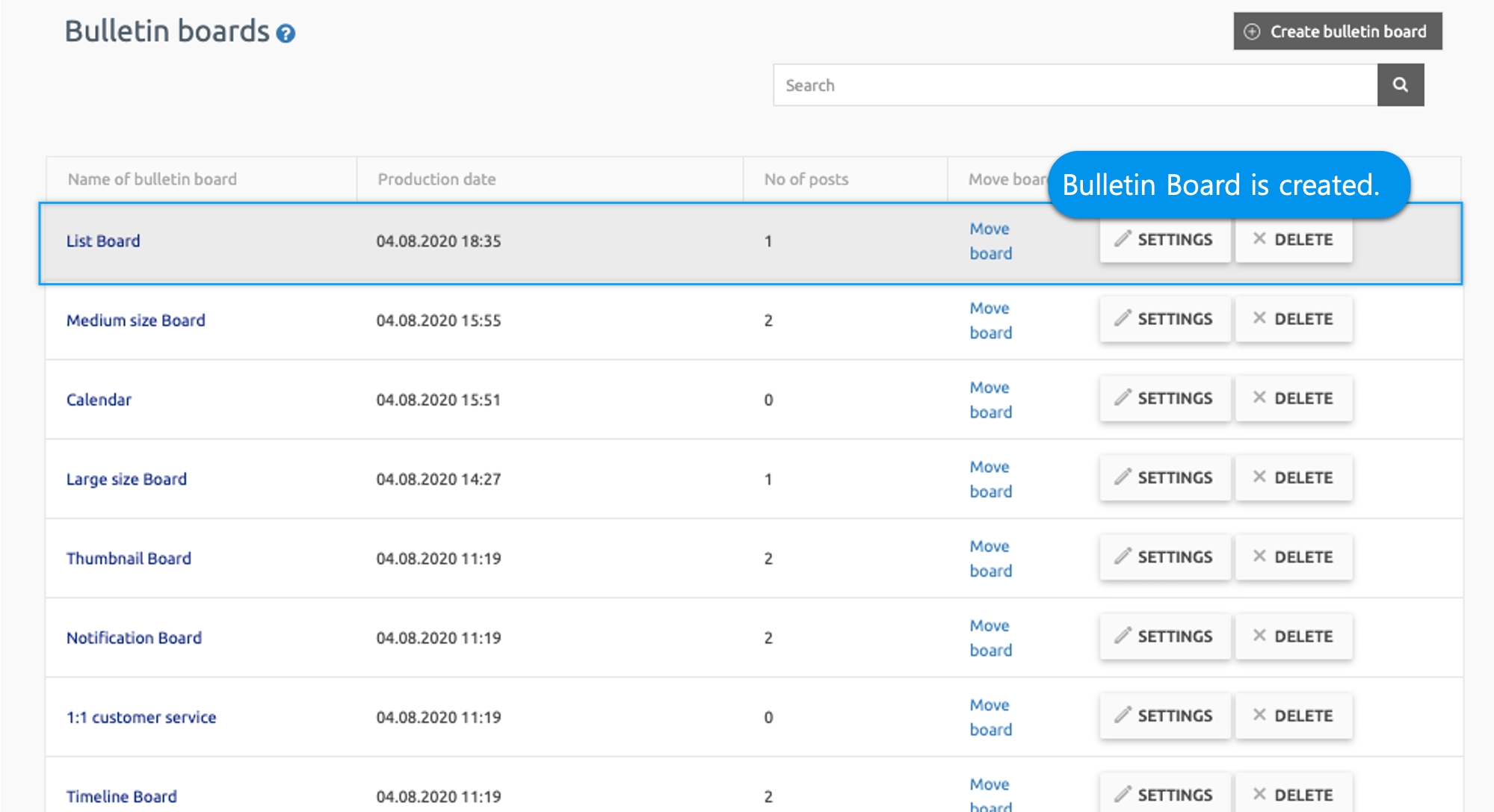
Task: Click the Production date column header
Action: (x=436, y=179)
